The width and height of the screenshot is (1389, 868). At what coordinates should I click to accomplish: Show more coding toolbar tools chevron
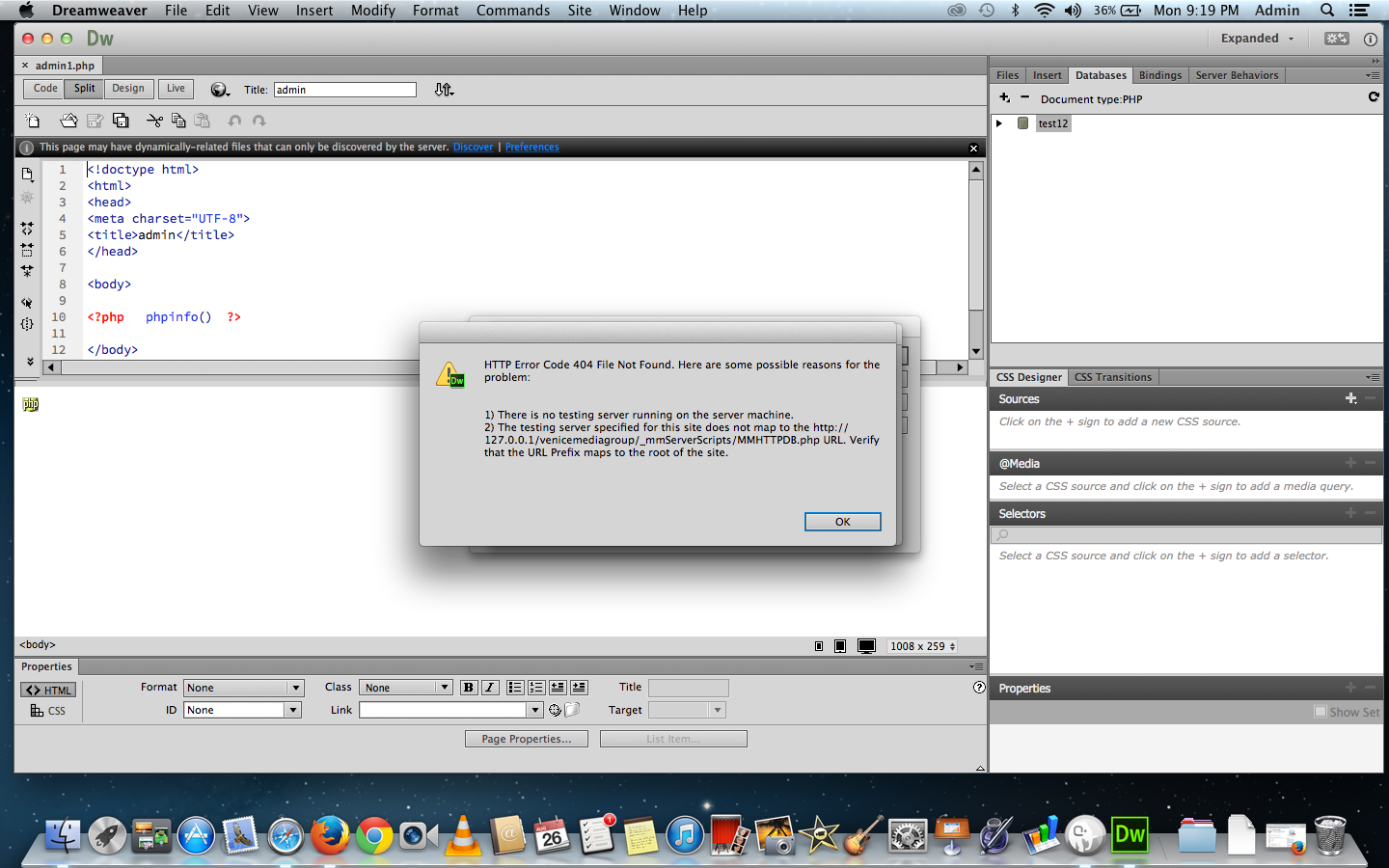pos(30,362)
